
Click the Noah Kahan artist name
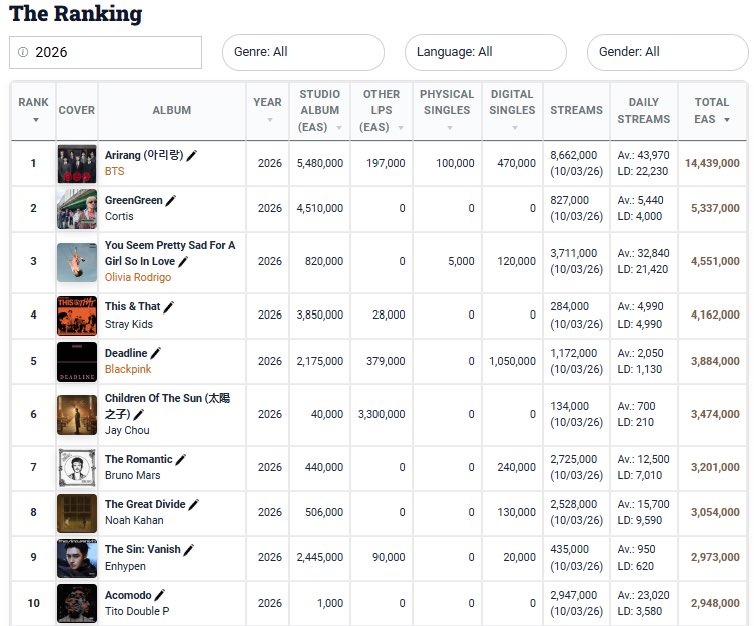pos(134,521)
